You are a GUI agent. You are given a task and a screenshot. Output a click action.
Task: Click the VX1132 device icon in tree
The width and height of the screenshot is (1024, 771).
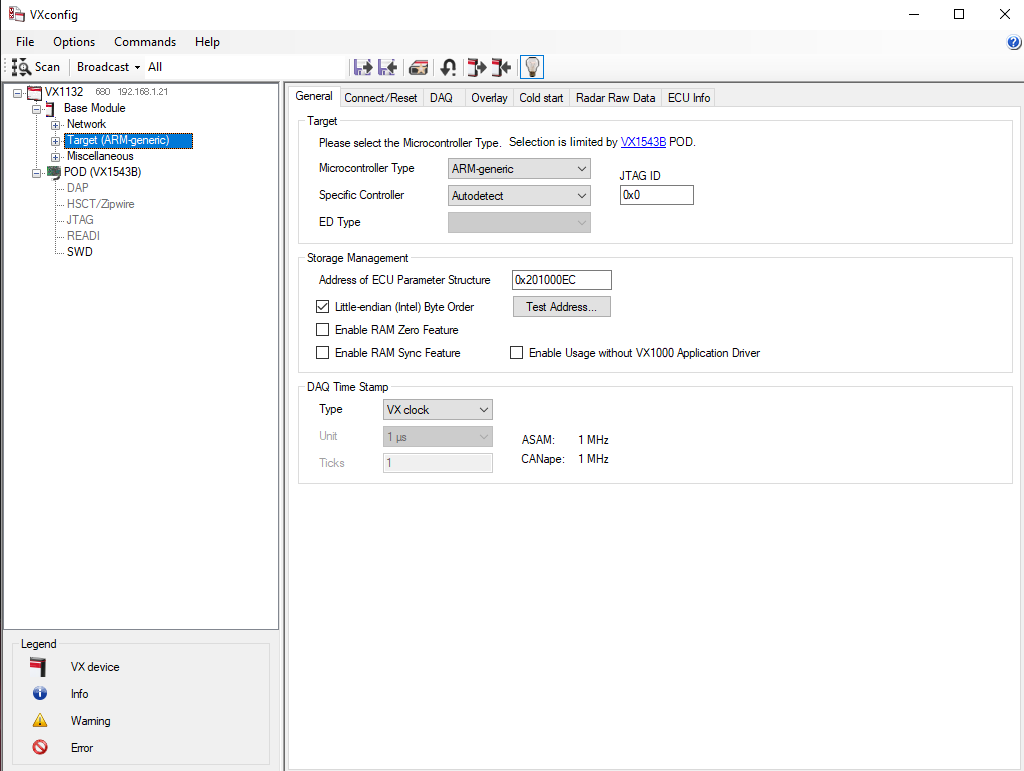tap(35, 92)
